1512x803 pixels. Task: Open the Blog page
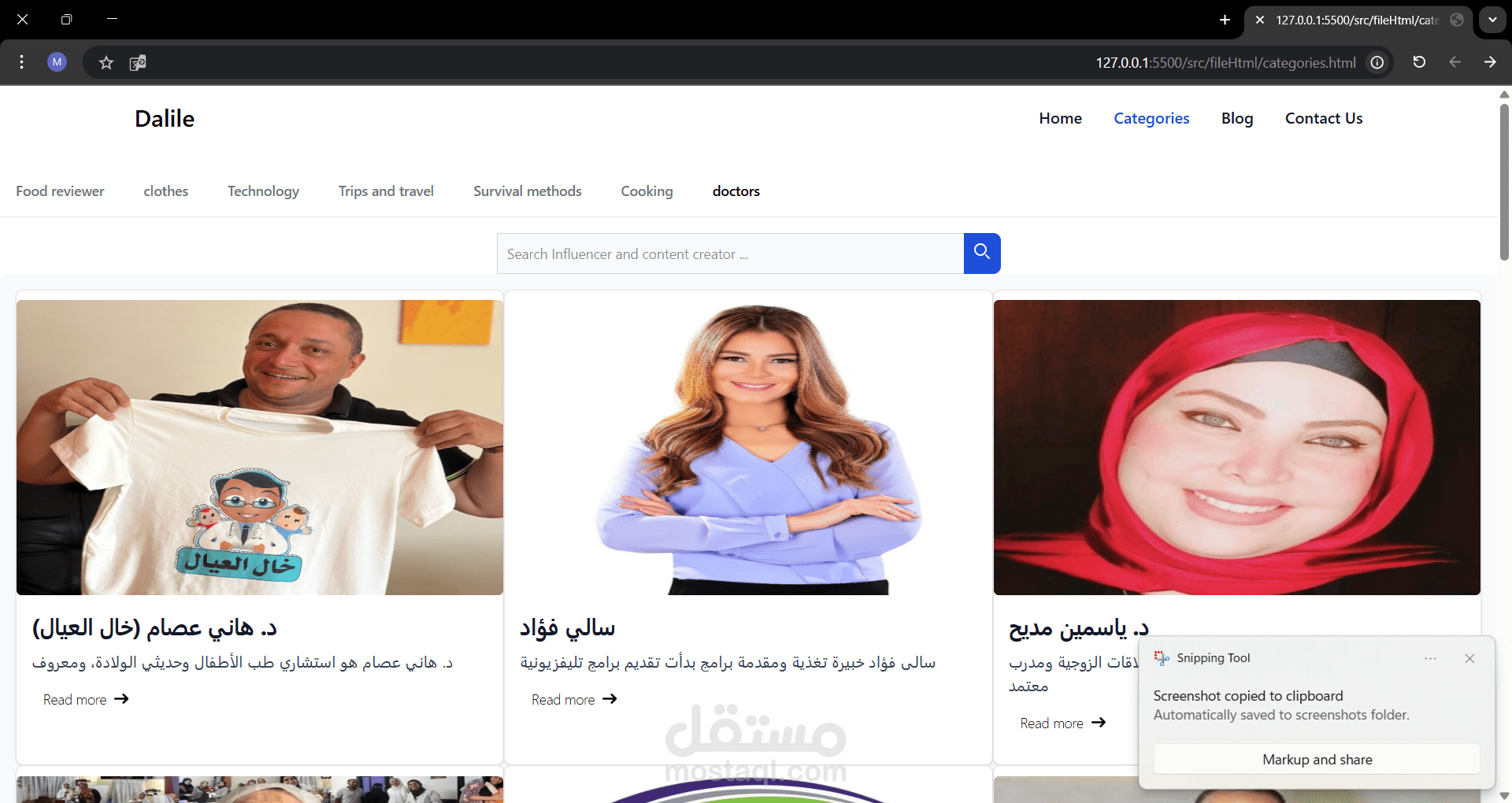coord(1237,118)
